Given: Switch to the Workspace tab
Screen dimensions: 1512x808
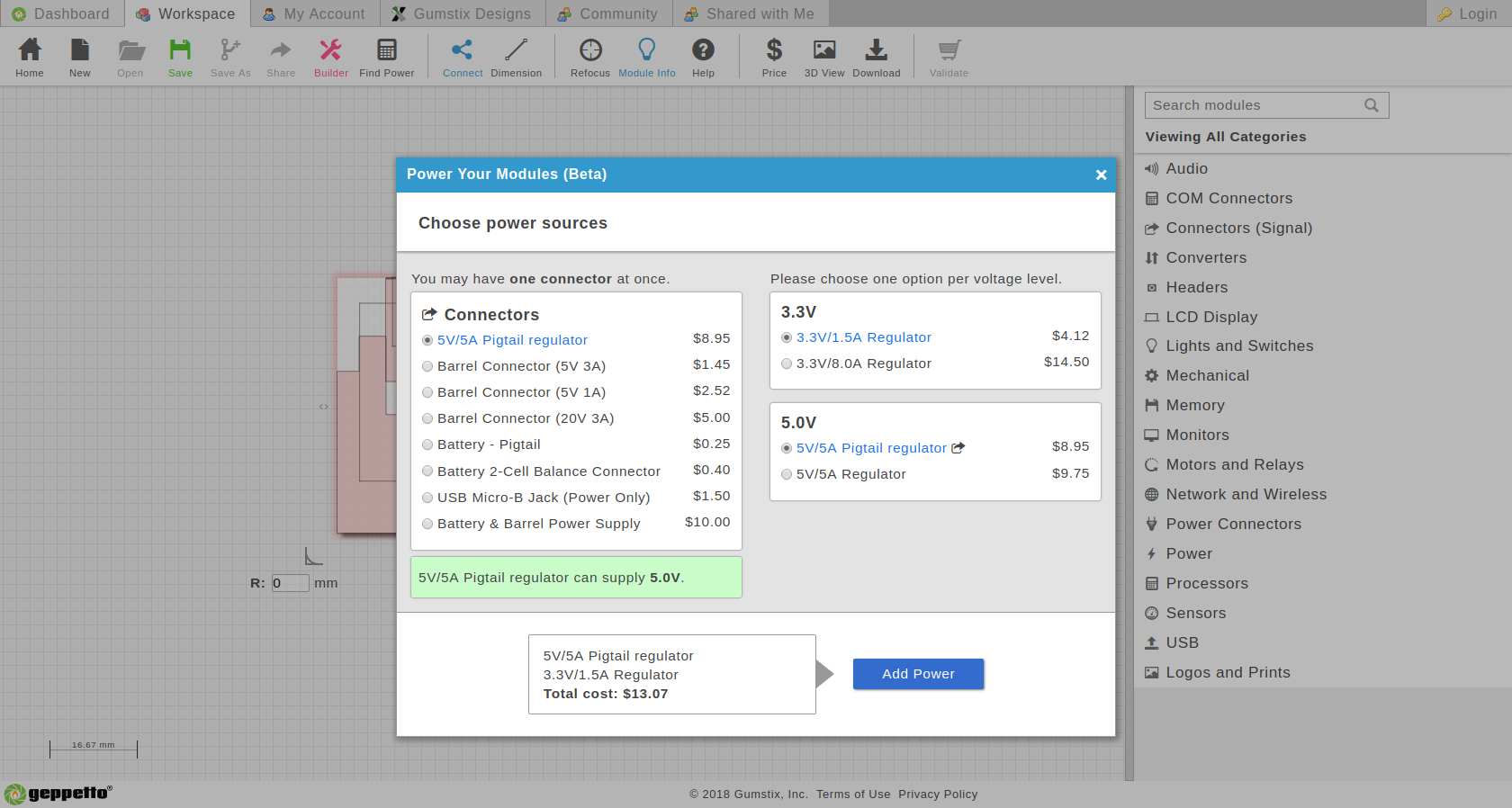Looking at the screenshot, I should click(x=186, y=13).
